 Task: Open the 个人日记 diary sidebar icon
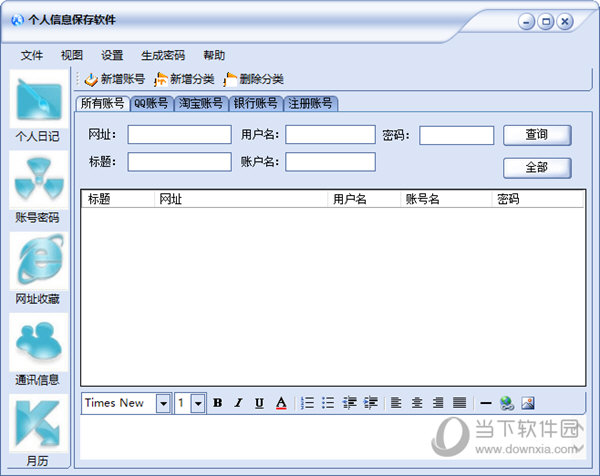point(39,99)
